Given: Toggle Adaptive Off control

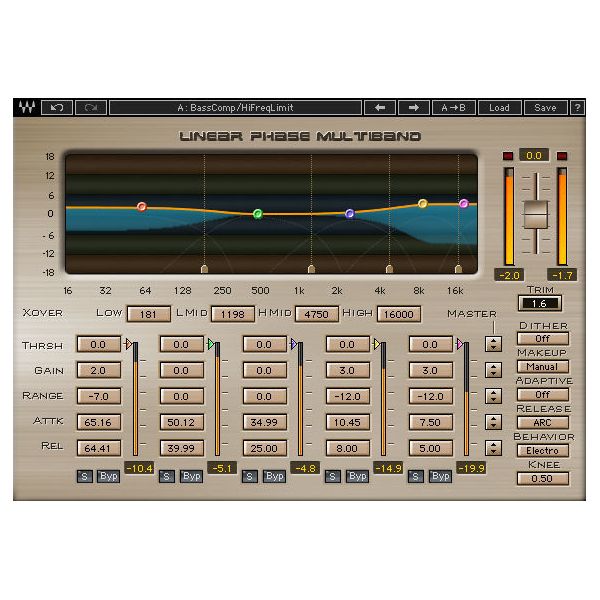Looking at the screenshot, I should tap(543, 395).
